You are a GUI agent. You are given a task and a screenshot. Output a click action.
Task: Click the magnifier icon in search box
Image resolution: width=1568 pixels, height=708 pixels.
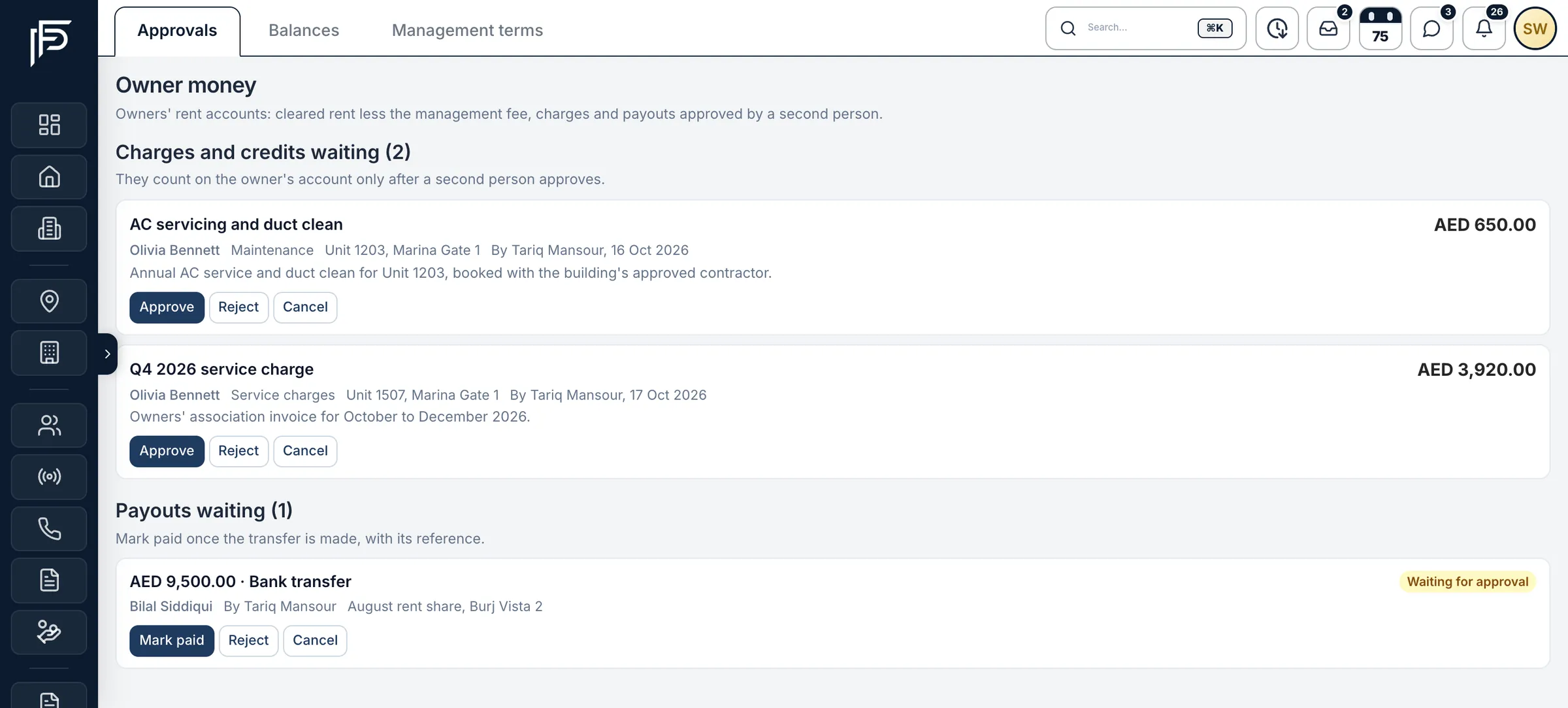pos(1068,28)
